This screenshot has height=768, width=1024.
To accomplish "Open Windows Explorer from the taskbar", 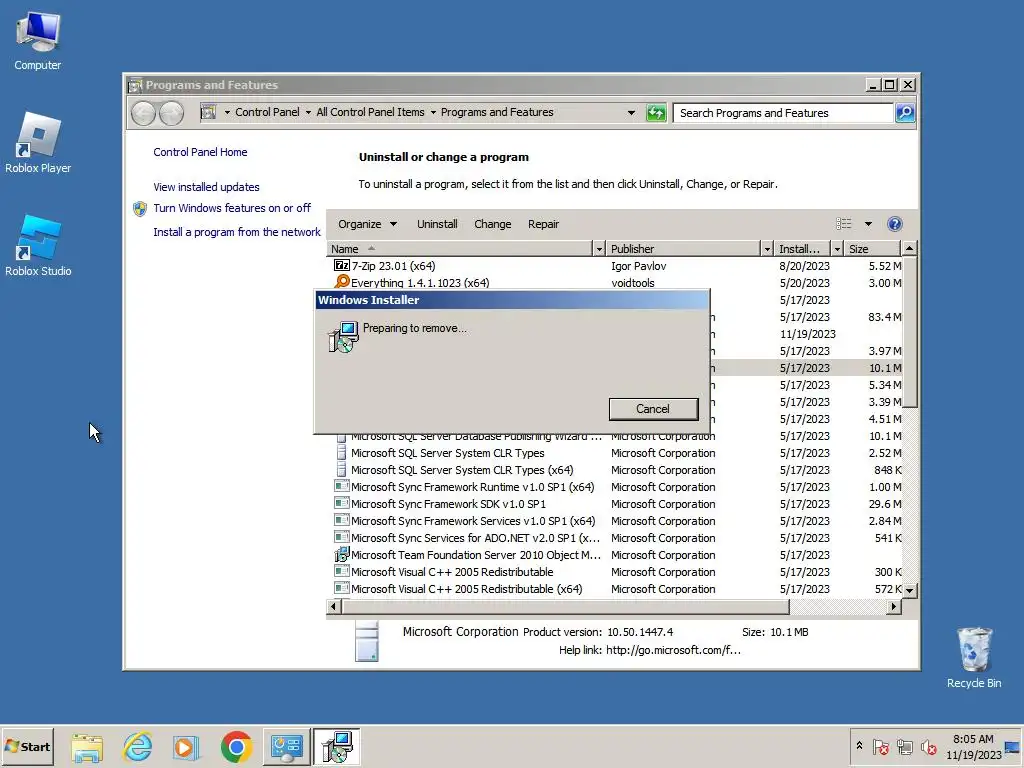I will [87, 747].
